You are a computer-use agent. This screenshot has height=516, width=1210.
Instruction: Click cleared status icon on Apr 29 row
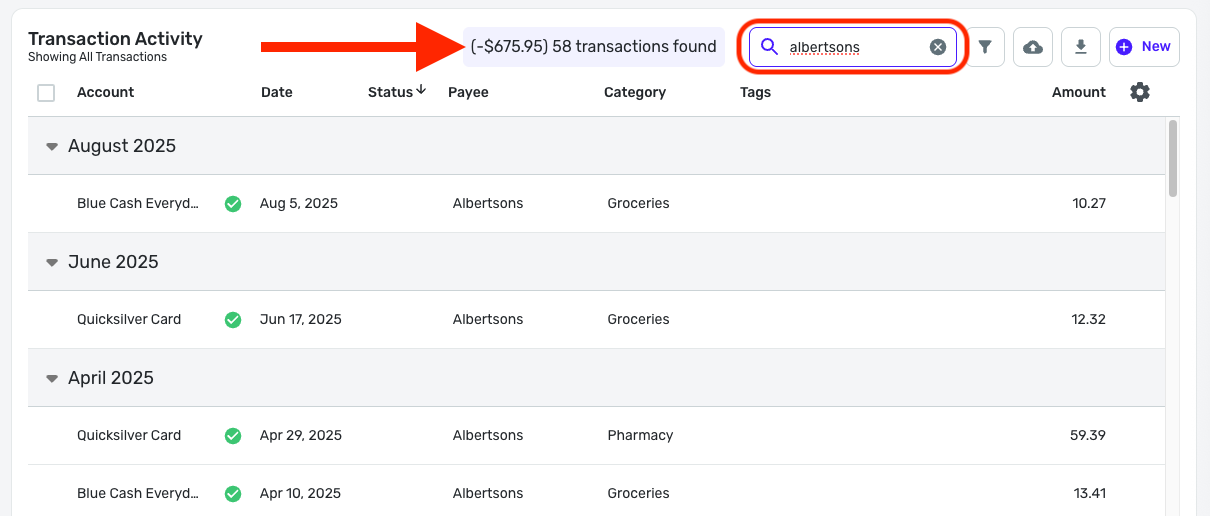(233, 436)
